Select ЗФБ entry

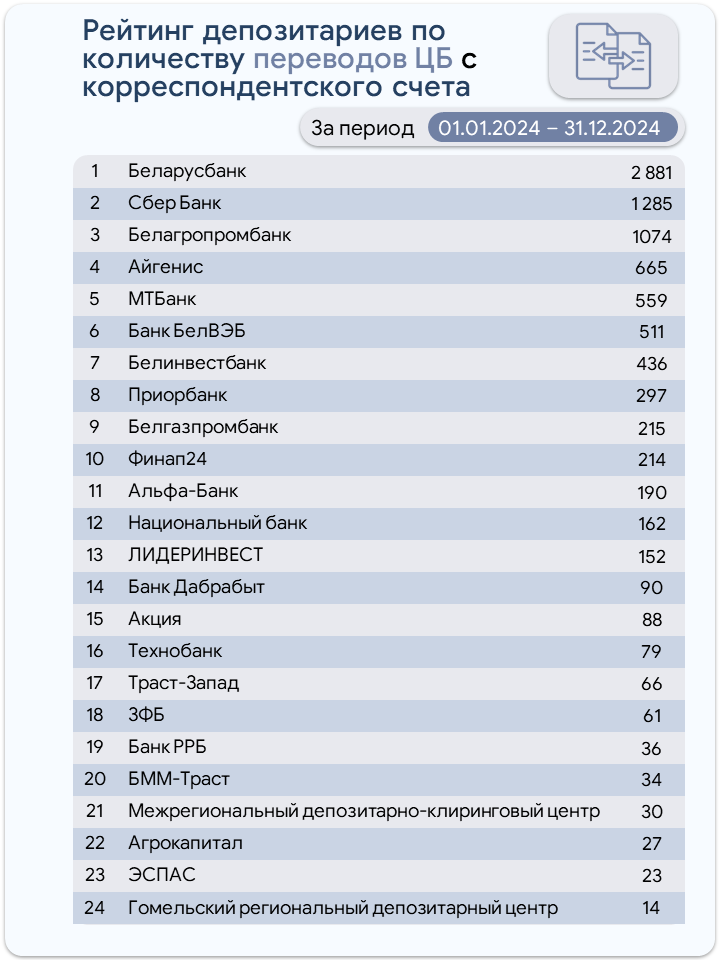pos(146,714)
